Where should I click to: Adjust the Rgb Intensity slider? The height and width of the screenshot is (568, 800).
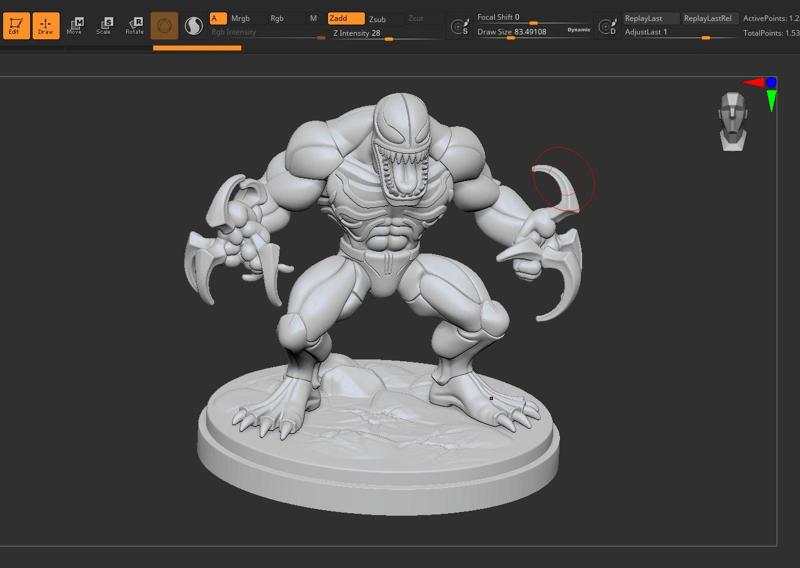(268, 33)
